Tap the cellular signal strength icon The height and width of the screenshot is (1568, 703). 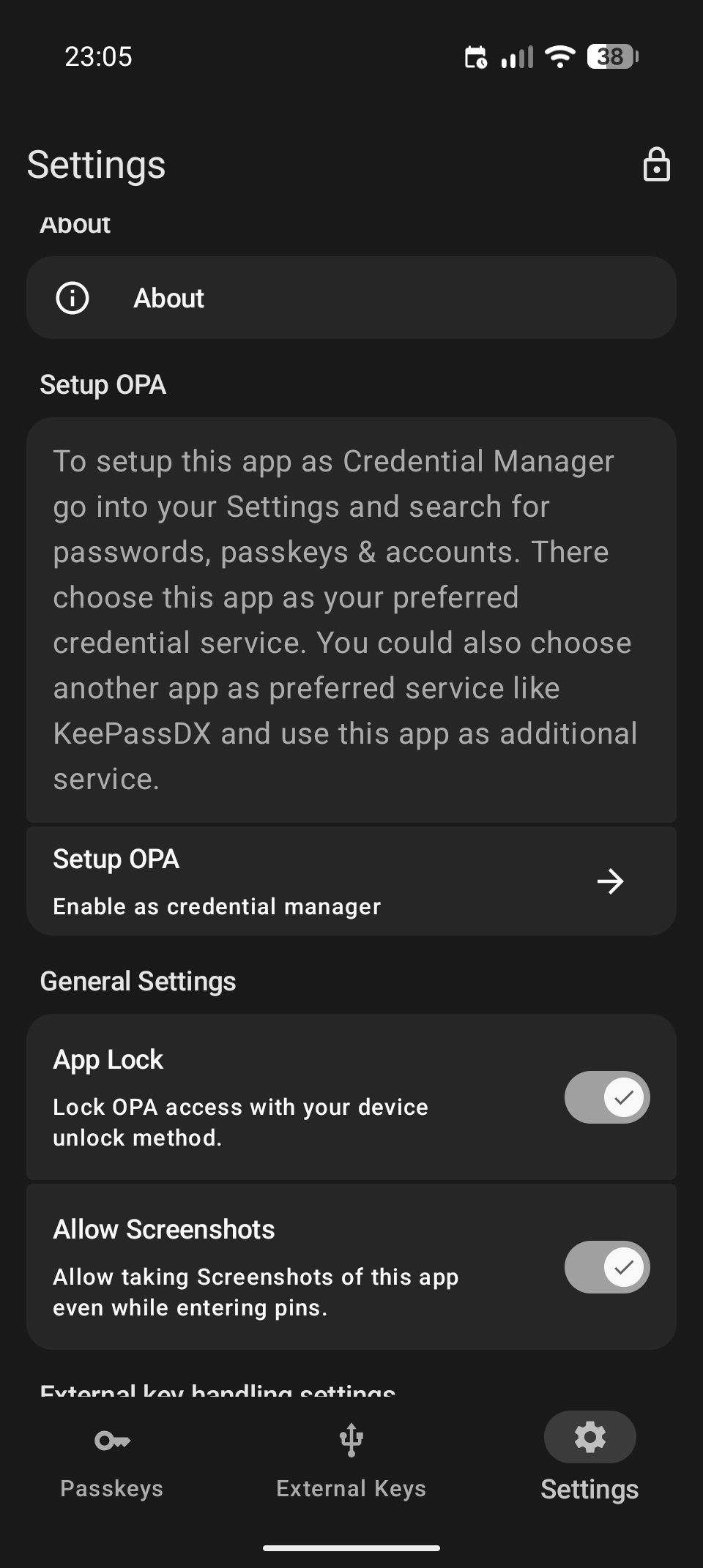tap(517, 56)
